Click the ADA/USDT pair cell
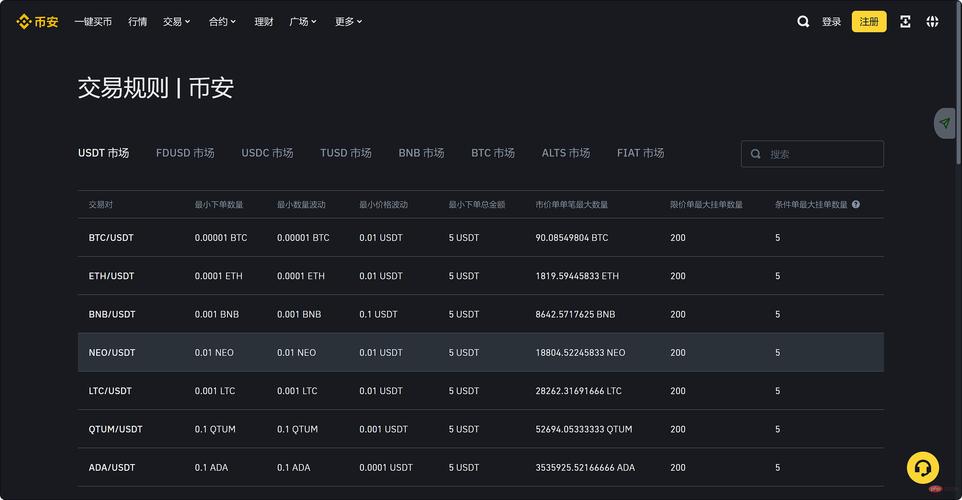 (x=112, y=467)
